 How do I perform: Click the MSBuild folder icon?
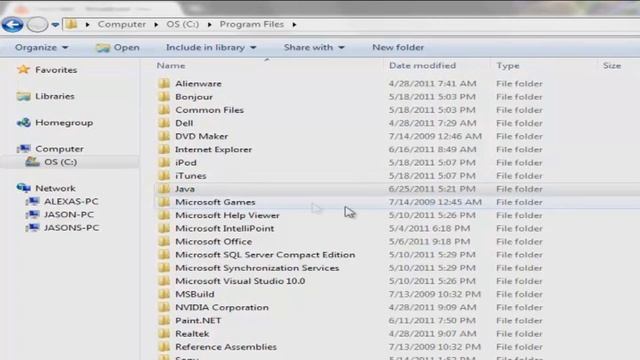point(164,294)
